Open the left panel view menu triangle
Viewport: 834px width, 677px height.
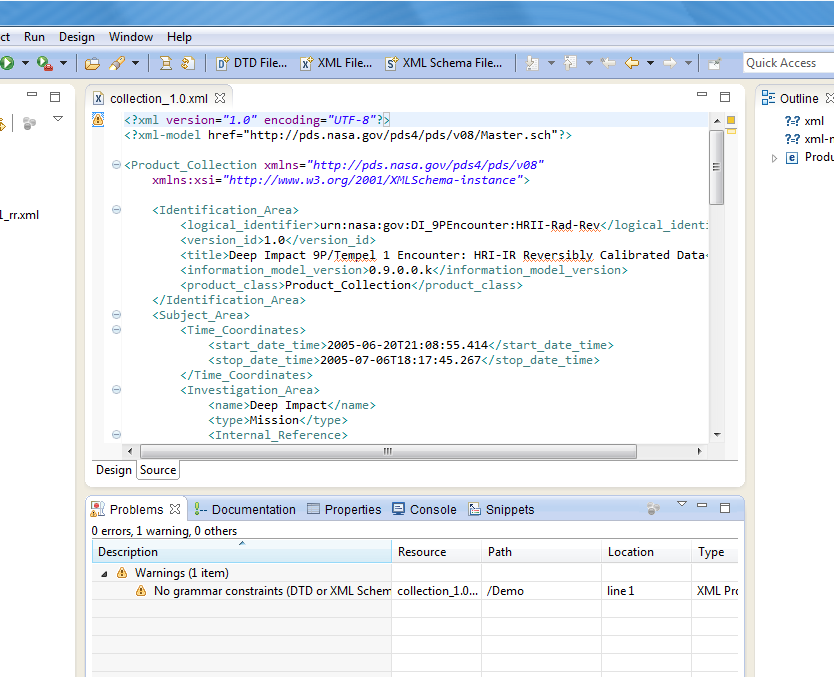(58, 119)
